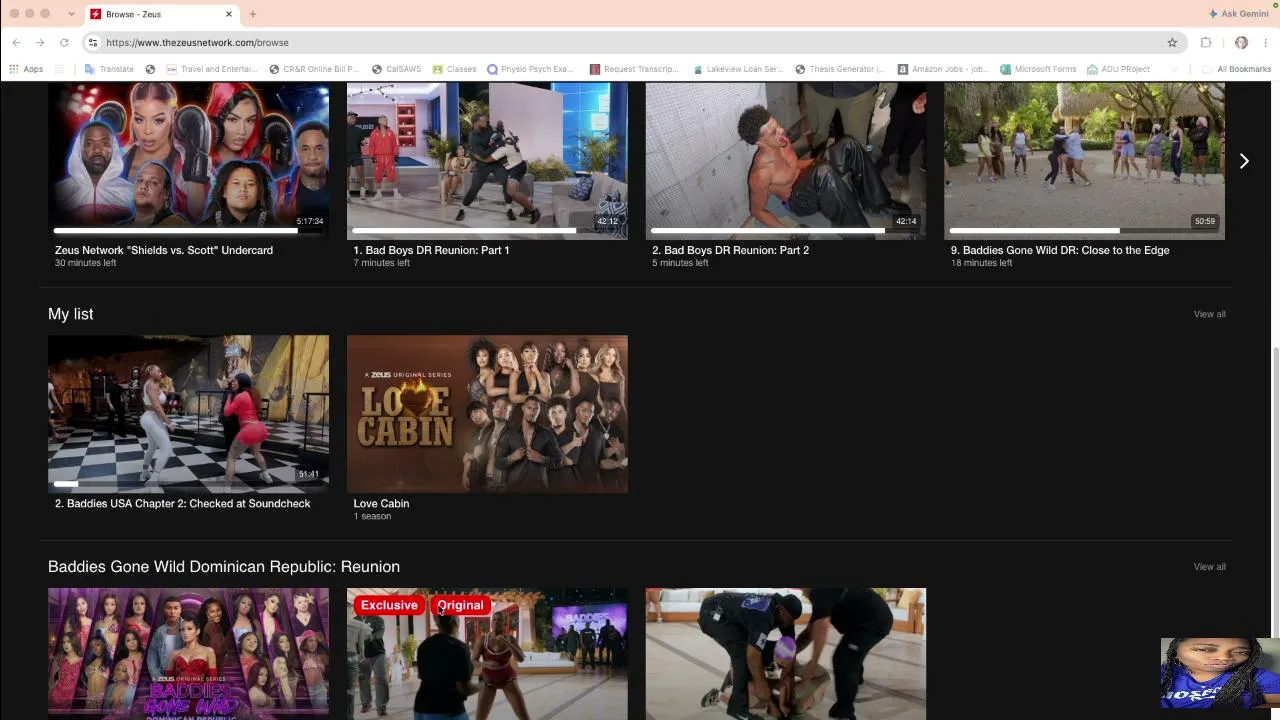Open the title 9. Baddies Gone Wild DR: Close to the Edge
The width and height of the screenshot is (1280, 720).
(1060, 250)
